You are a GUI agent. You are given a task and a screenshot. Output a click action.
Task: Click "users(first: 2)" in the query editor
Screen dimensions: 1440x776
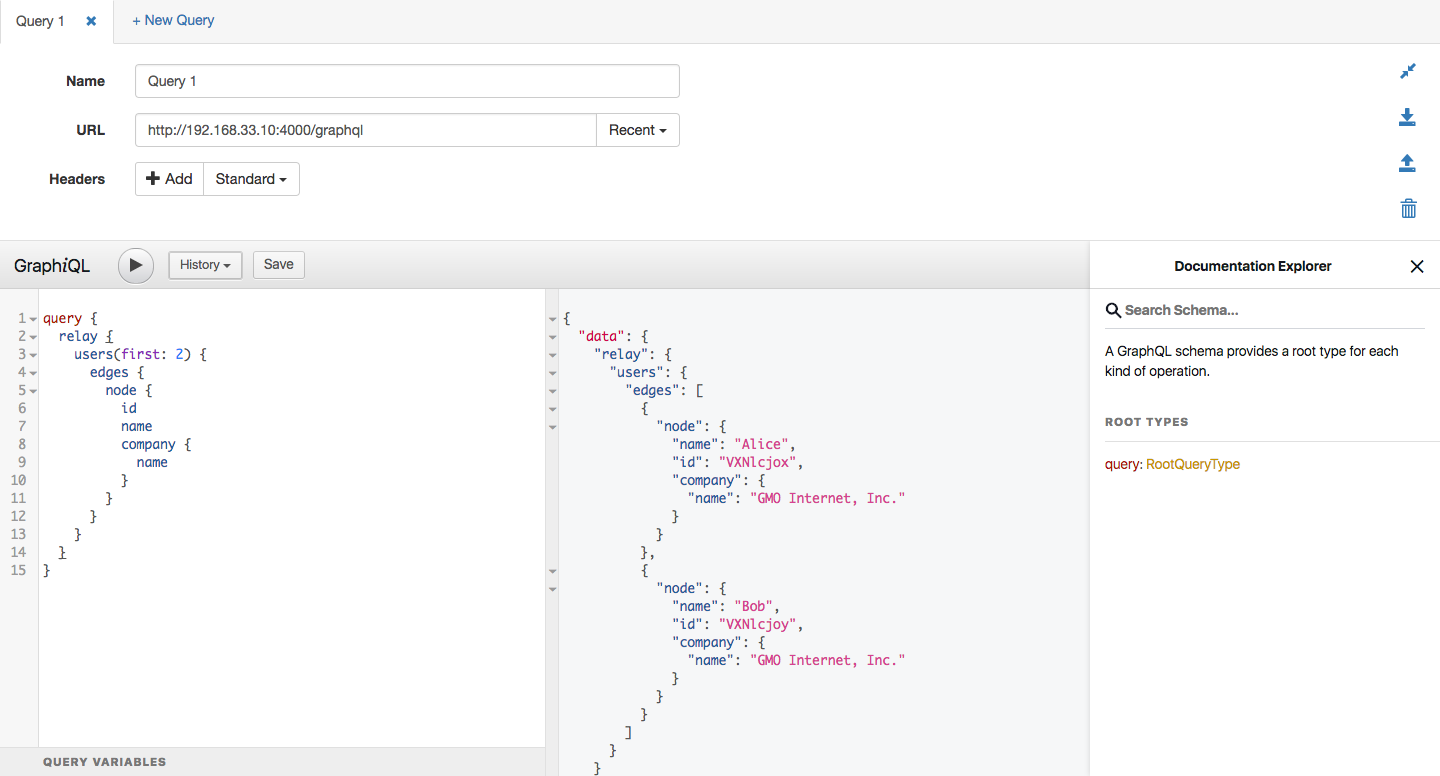pos(132,354)
